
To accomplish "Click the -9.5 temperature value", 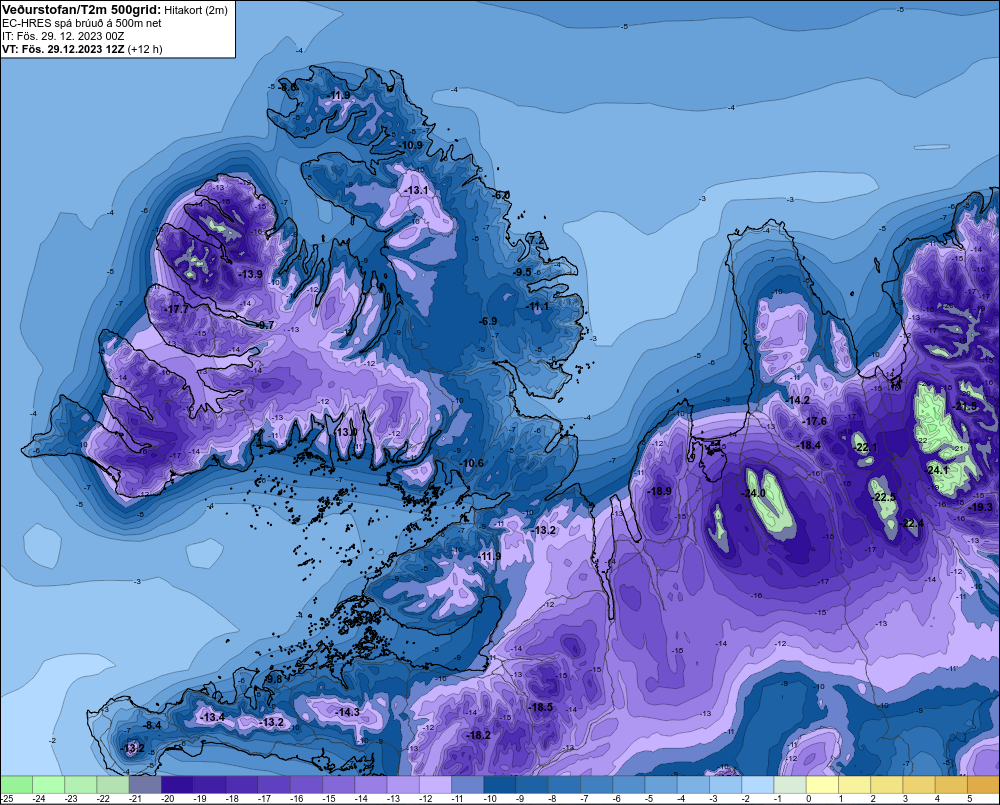I will tap(522, 272).
